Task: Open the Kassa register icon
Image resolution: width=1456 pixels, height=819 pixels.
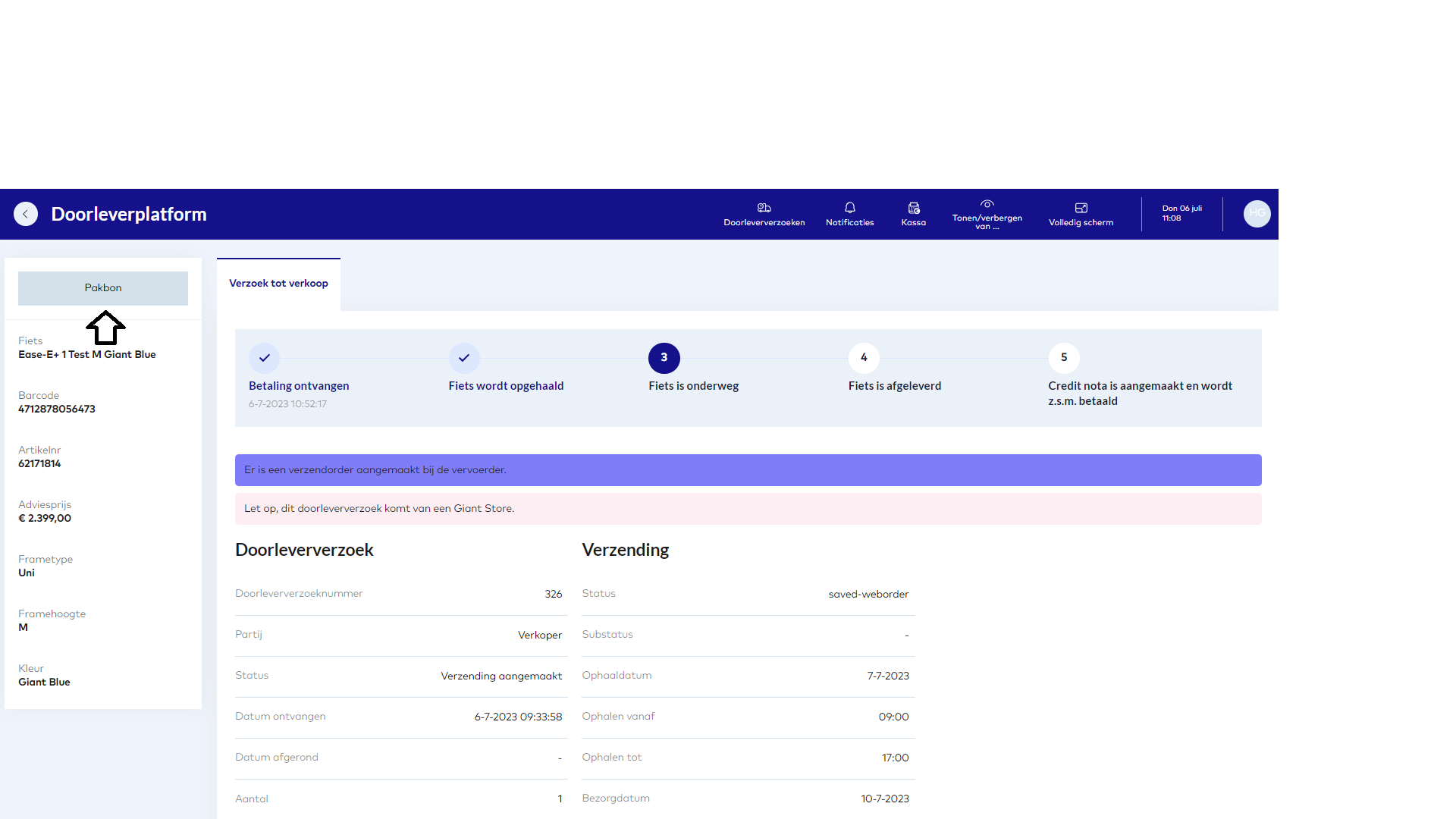Action: tap(913, 208)
